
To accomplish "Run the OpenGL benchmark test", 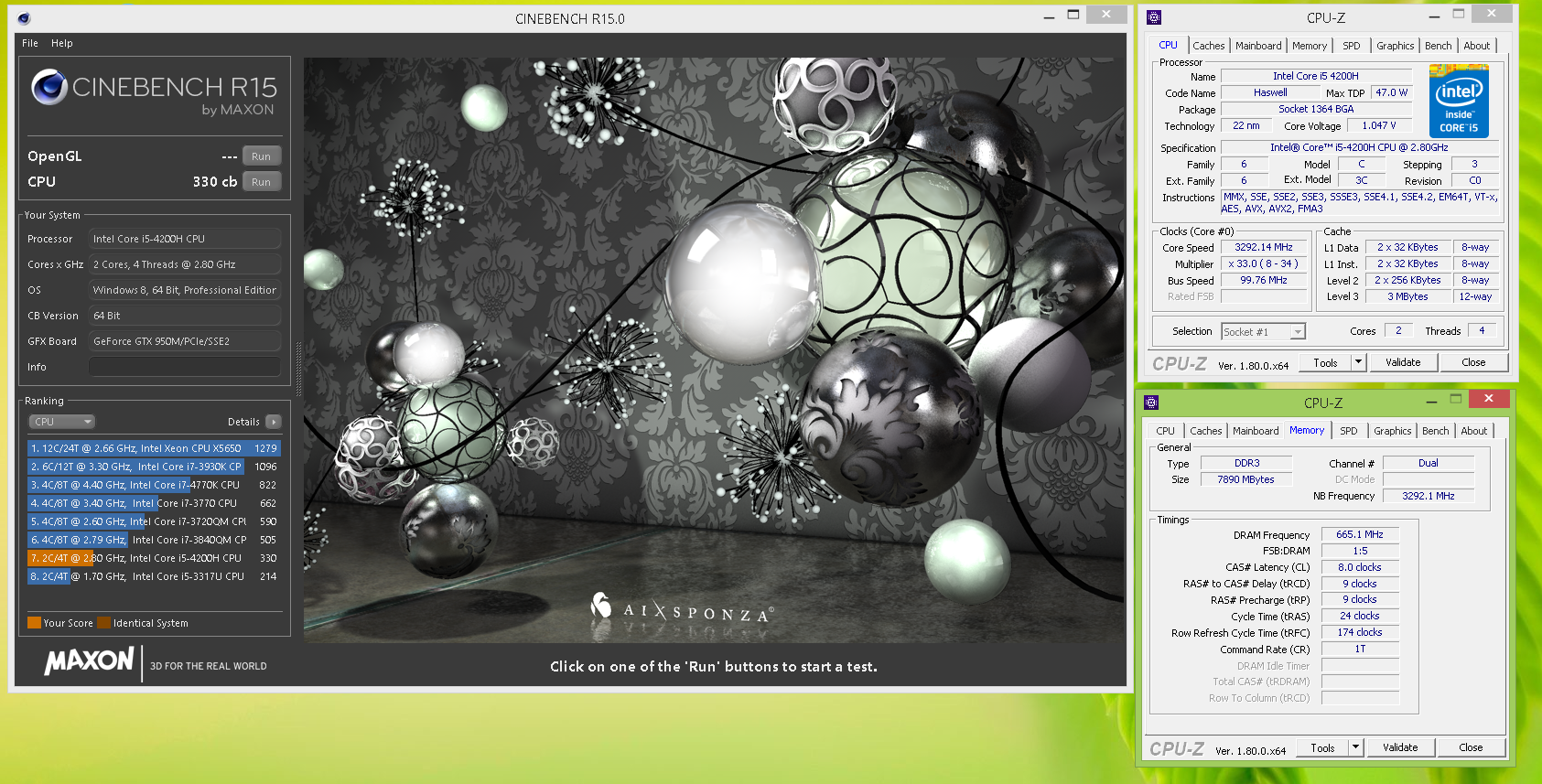I will (x=262, y=156).
